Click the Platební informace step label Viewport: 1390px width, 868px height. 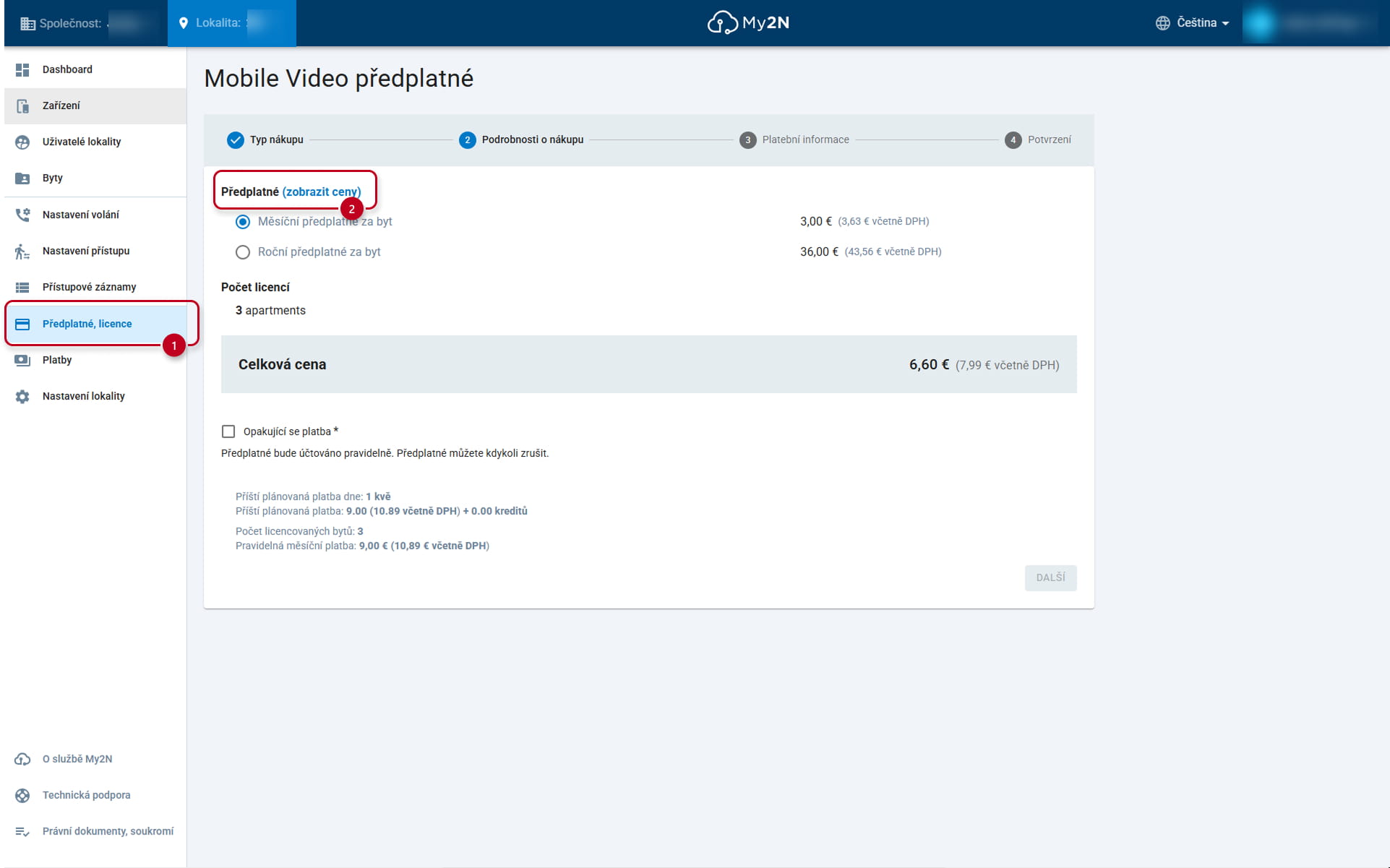pyautogui.click(x=805, y=139)
